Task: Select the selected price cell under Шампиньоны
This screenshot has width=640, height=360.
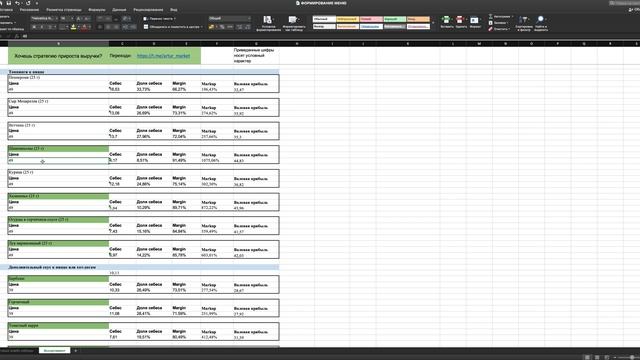Action: [x=58, y=161]
